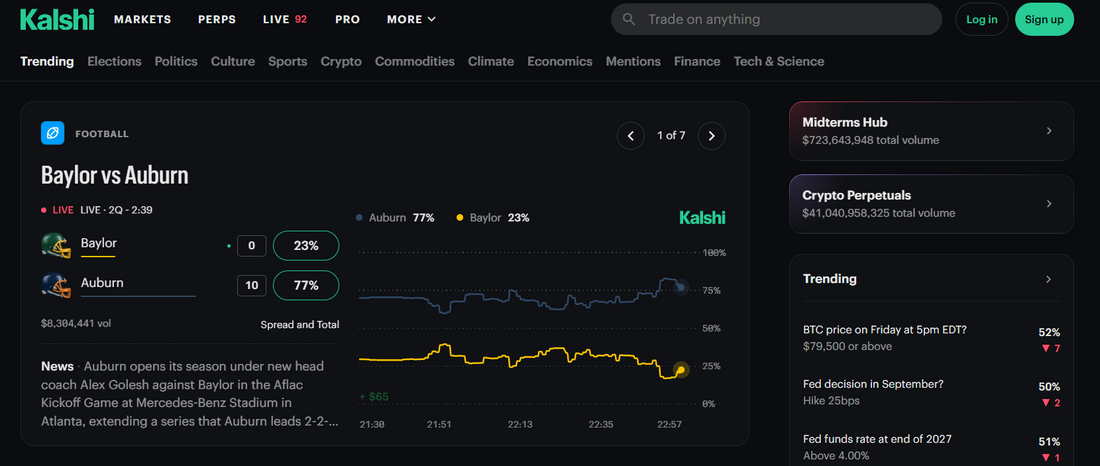This screenshot has height=466, width=1100.
Task: Expand the Trending panel chevron
Action: 1049,279
